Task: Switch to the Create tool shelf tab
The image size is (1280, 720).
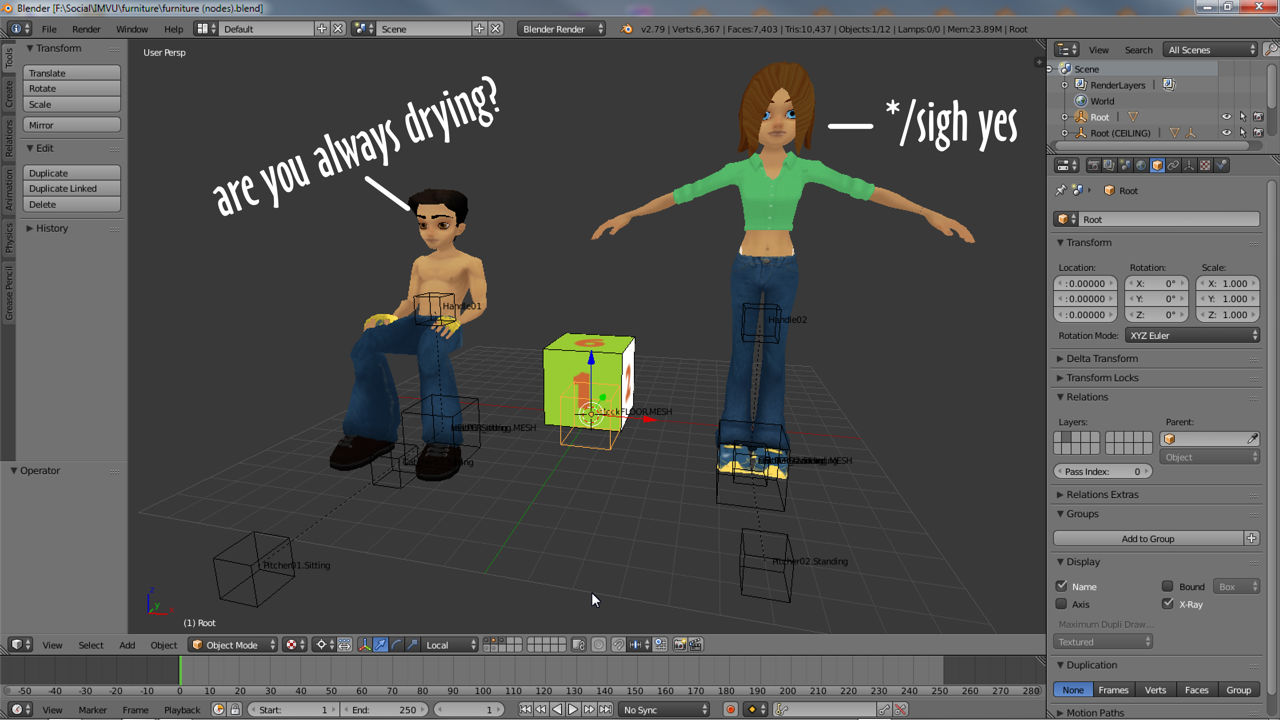Action: point(9,94)
